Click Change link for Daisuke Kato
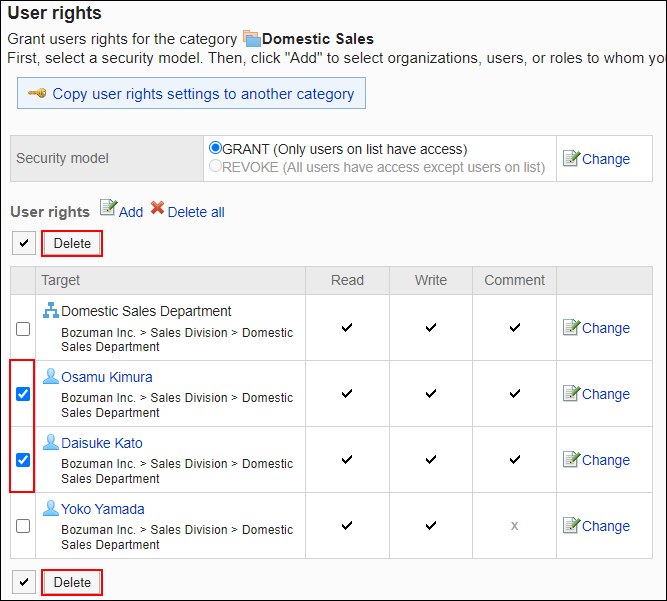Screen dimensions: 667x601 [606, 460]
